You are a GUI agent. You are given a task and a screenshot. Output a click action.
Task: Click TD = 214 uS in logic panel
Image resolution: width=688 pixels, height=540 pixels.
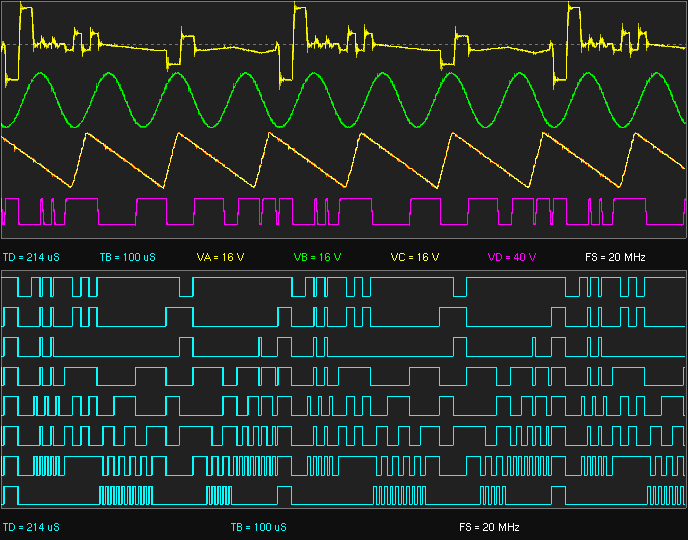(x=31, y=527)
